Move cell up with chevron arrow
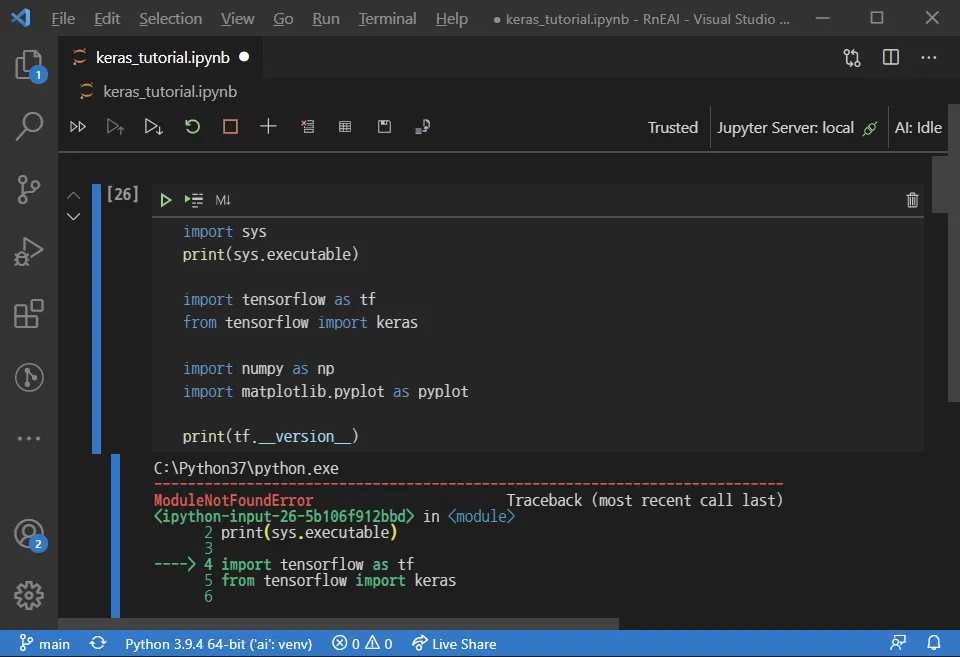Image resolution: width=960 pixels, height=657 pixels. (x=73, y=195)
